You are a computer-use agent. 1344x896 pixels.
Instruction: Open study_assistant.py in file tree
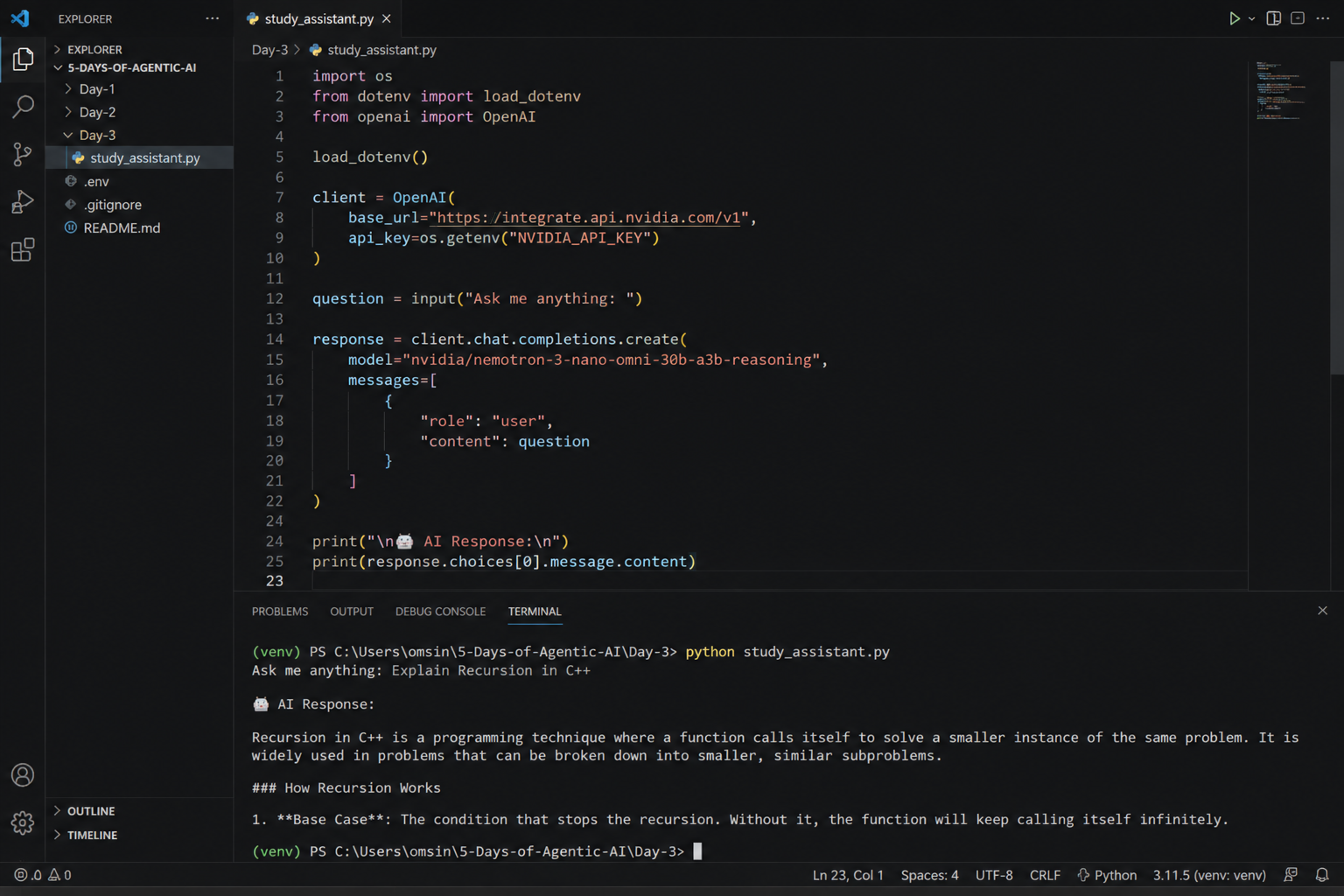140,157
